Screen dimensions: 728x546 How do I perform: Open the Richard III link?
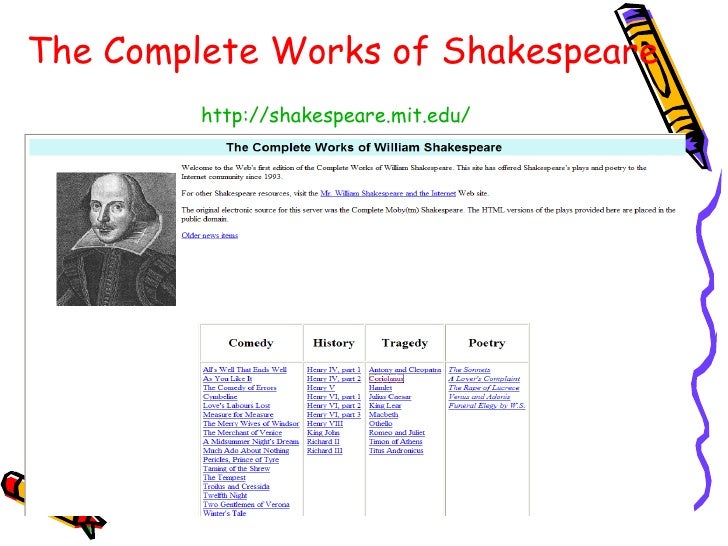325,450
